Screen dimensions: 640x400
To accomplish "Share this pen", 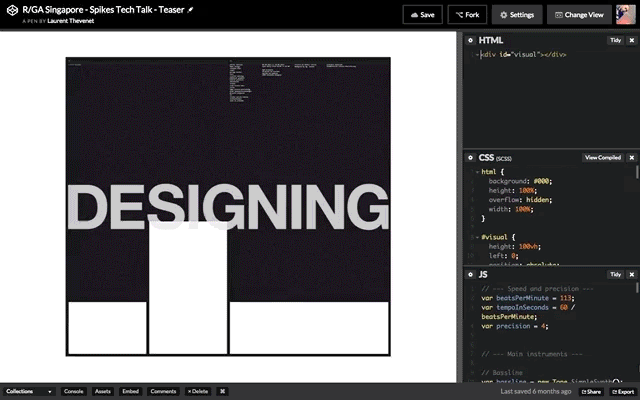I will [x=591, y=392].
